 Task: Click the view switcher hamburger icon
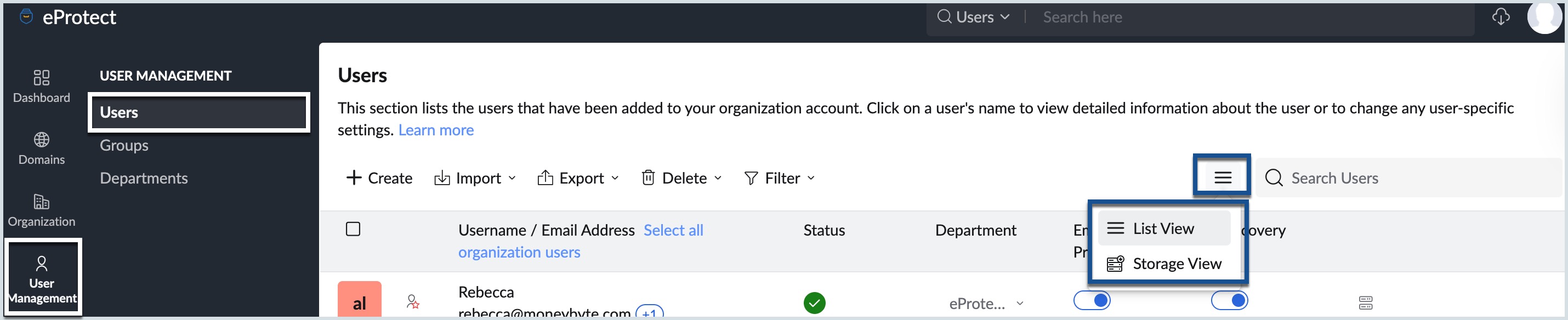pos(1222,177)
